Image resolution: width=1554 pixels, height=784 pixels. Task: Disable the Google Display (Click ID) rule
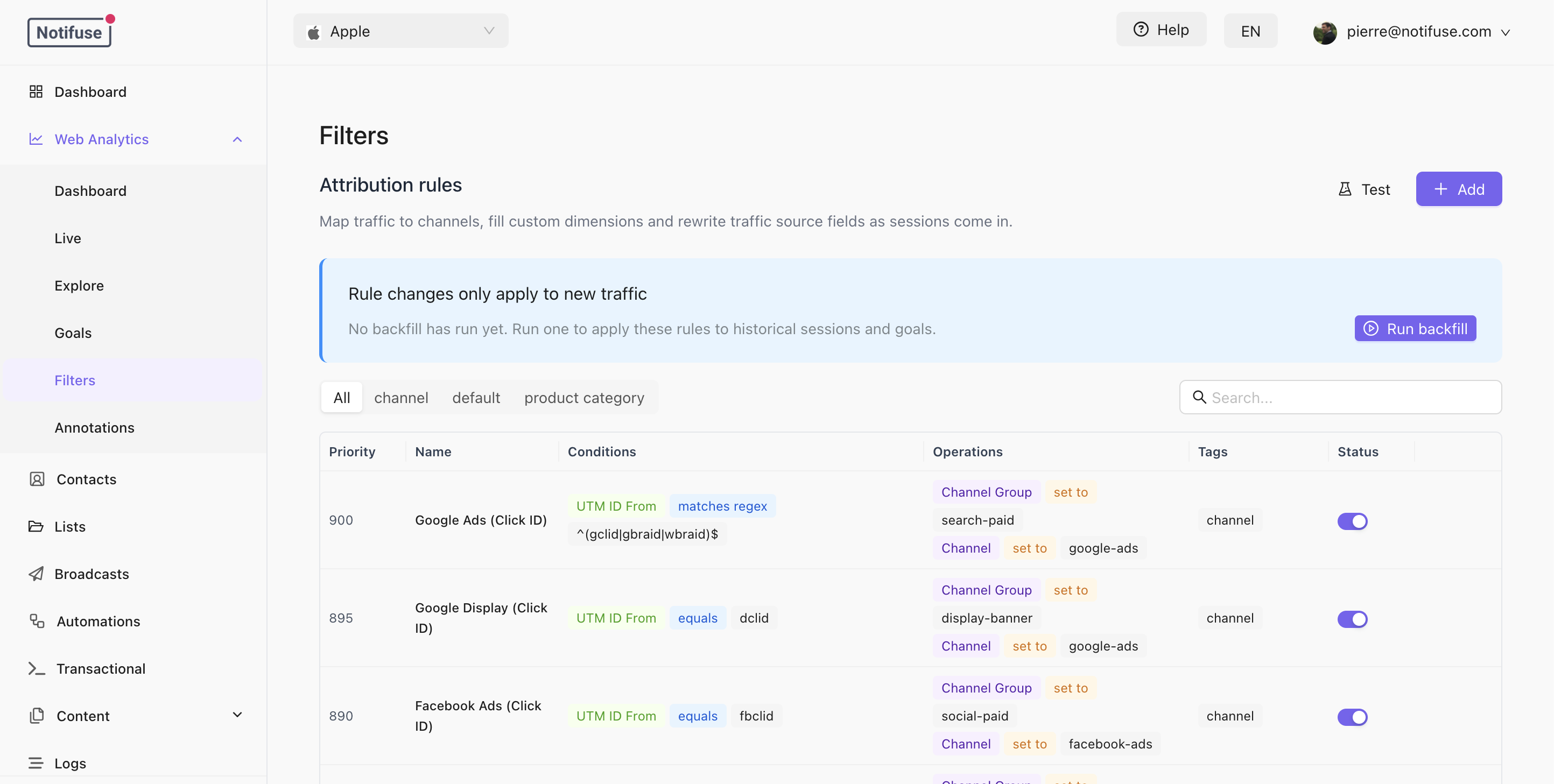[x=1352, y=619]
